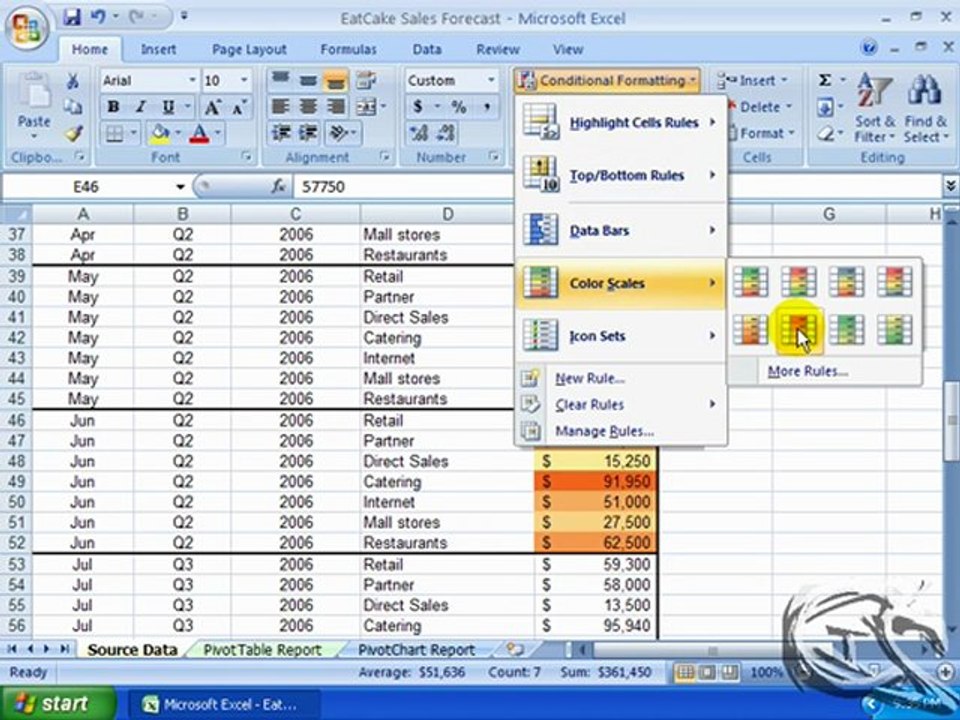This screenshot has height=720, width=960.
Task: Click the Copy icon
Action: (x=73, y=107)
